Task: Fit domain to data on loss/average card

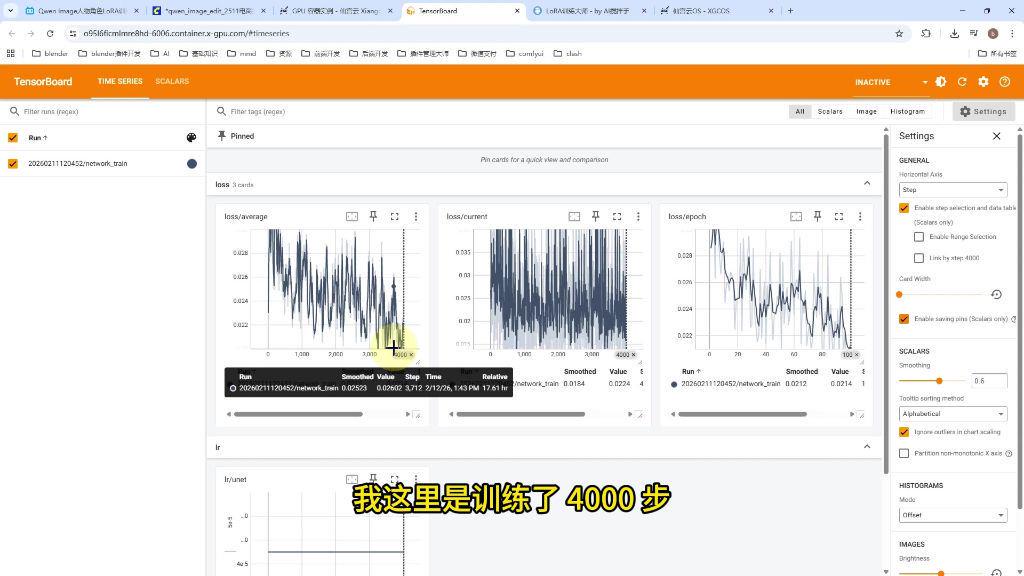Action: pos(351,216)
